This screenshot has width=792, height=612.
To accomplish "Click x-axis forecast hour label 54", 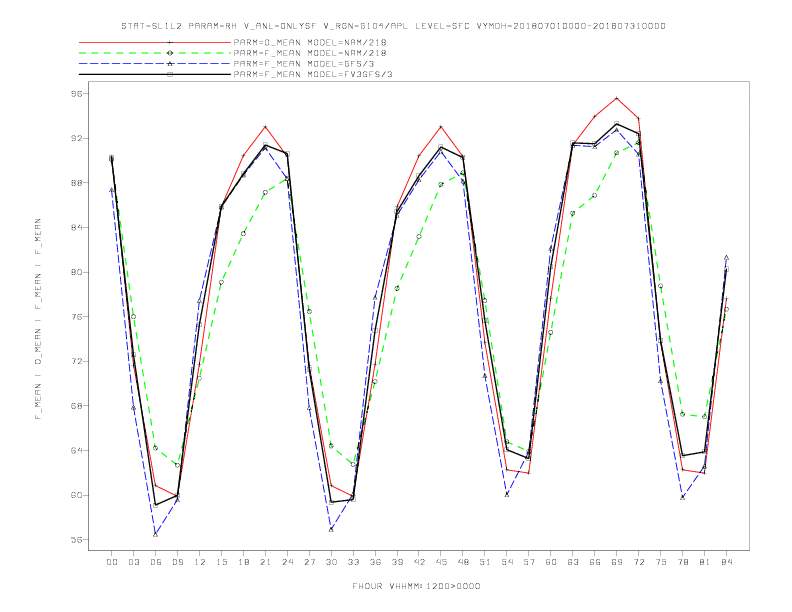I will [x=507, y=562].
